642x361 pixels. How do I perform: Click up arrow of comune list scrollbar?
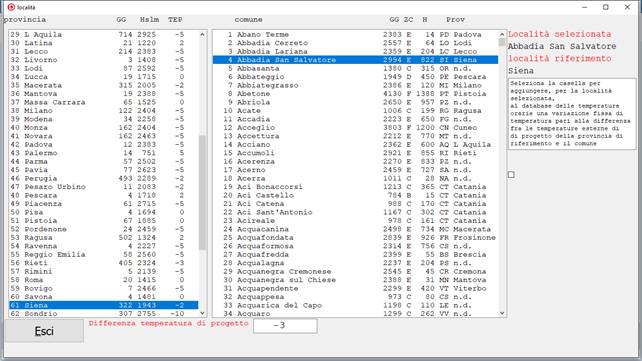coord(502,34)
